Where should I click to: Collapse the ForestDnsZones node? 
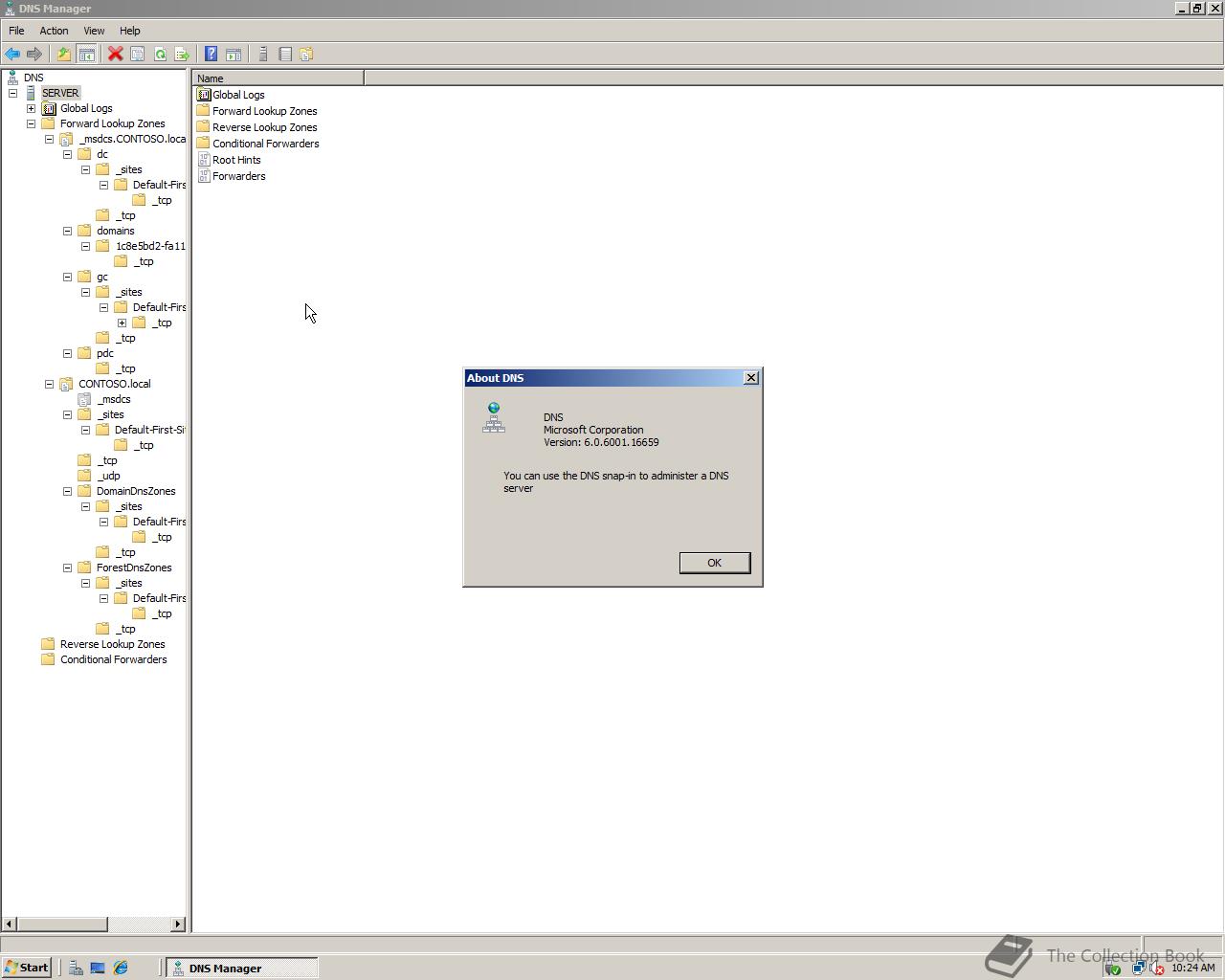pyautogui.click(x=67, y=568)
